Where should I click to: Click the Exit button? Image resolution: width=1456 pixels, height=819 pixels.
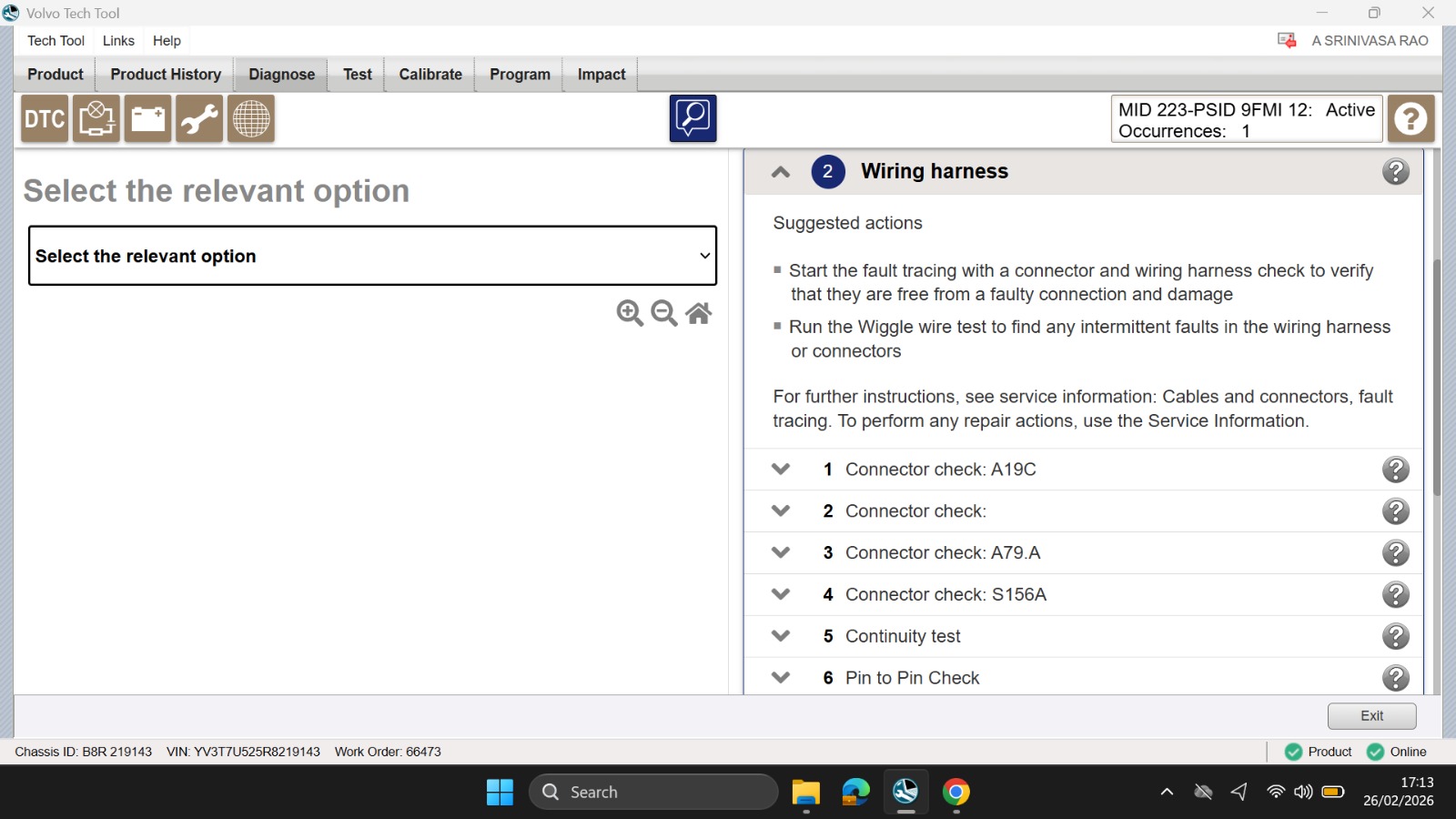pos(1371,716)
